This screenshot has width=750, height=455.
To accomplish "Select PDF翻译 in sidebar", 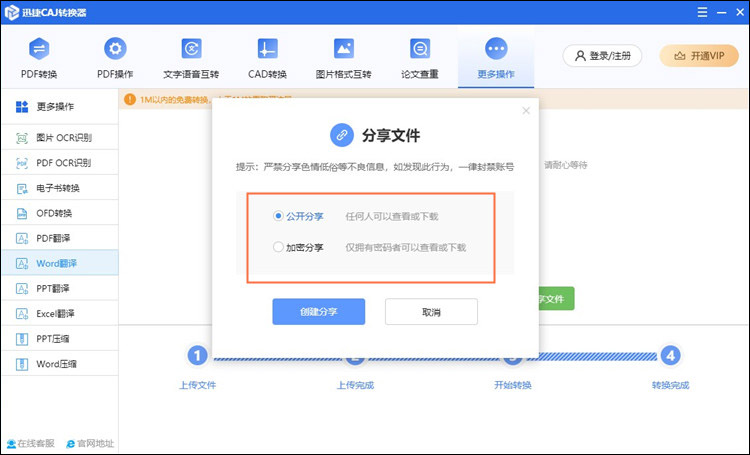I will coord(59,238).
